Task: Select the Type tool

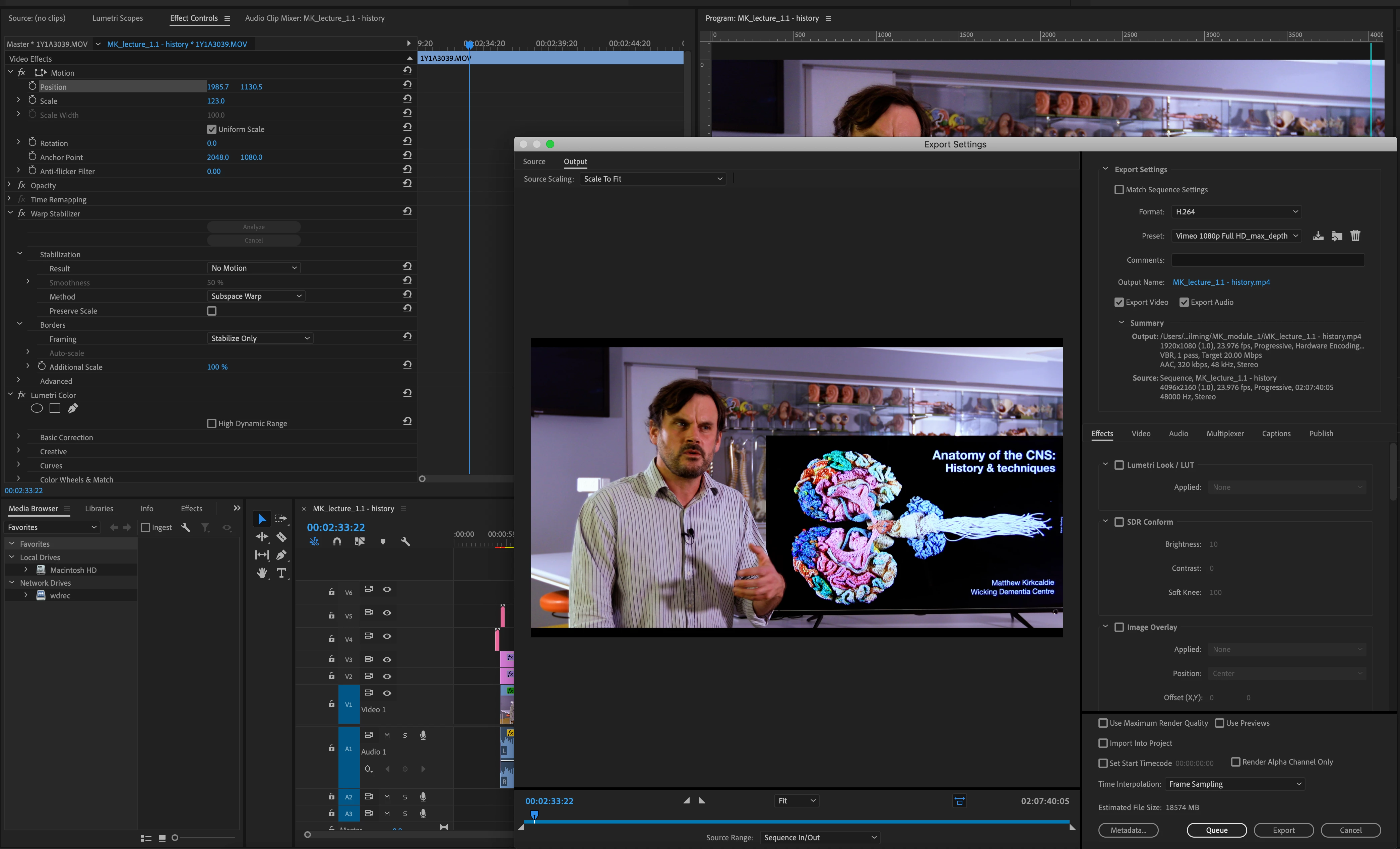Action: pos(281,573)
